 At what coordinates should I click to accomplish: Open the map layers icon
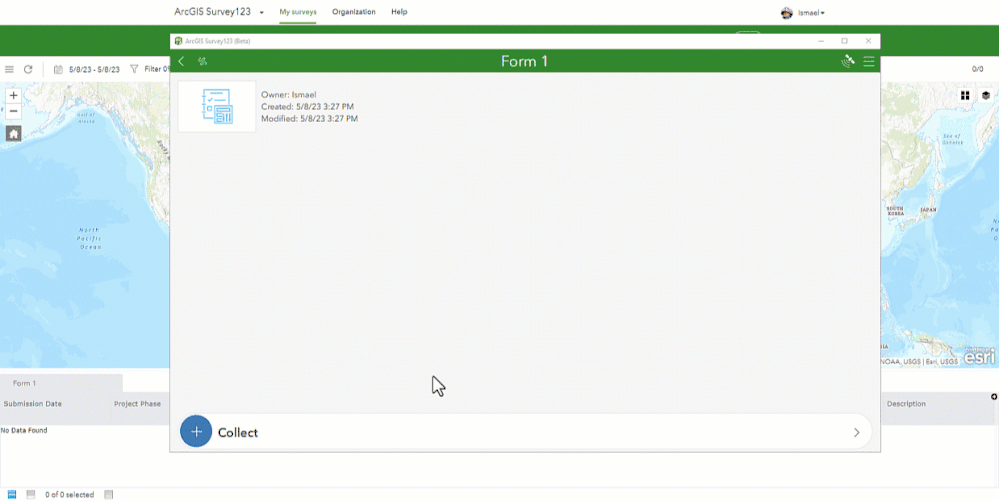(986, 96)
